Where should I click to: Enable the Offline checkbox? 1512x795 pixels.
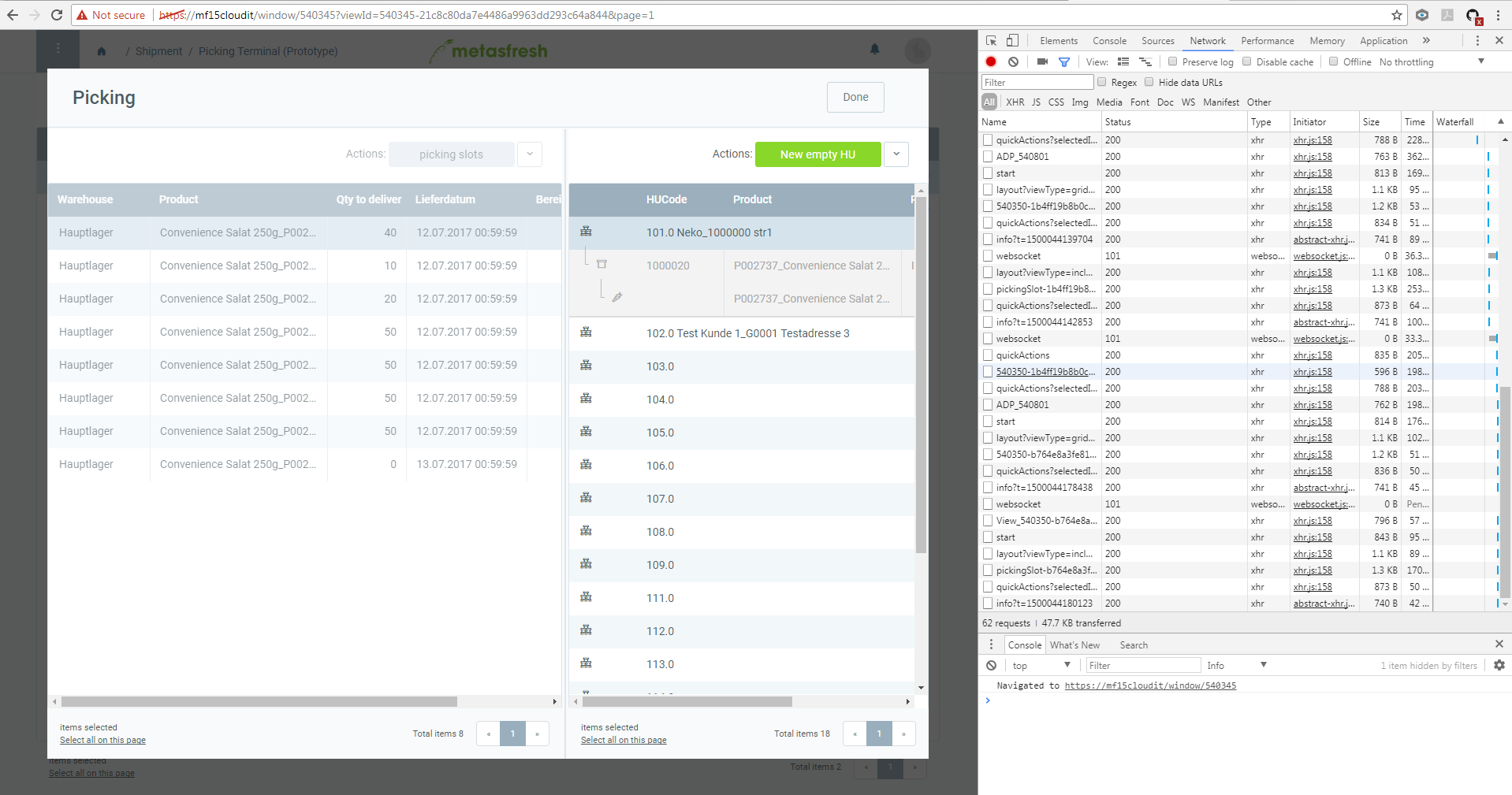point(1333,61)
